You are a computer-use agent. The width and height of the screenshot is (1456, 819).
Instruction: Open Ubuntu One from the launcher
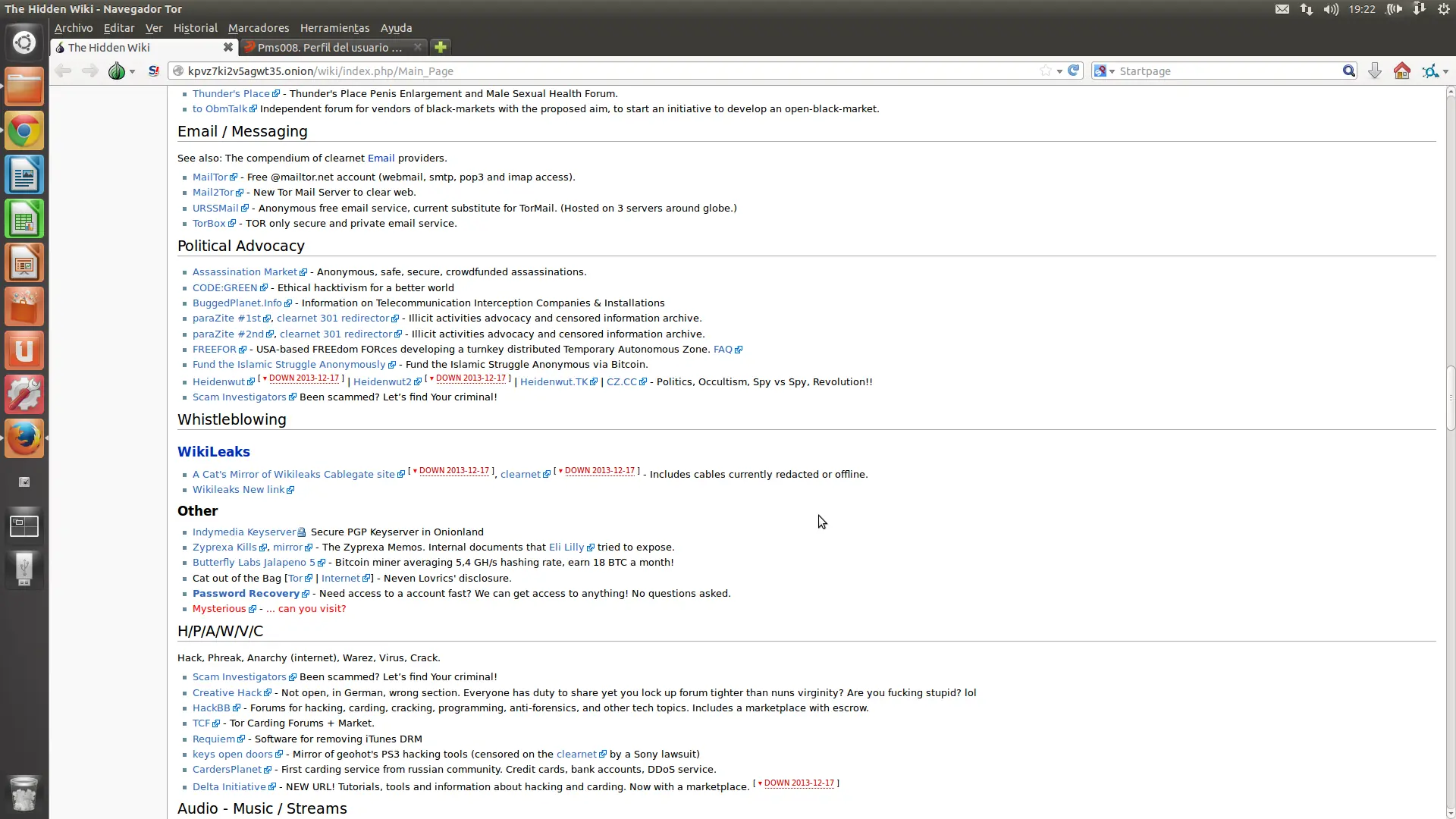[x=24, y=350]
